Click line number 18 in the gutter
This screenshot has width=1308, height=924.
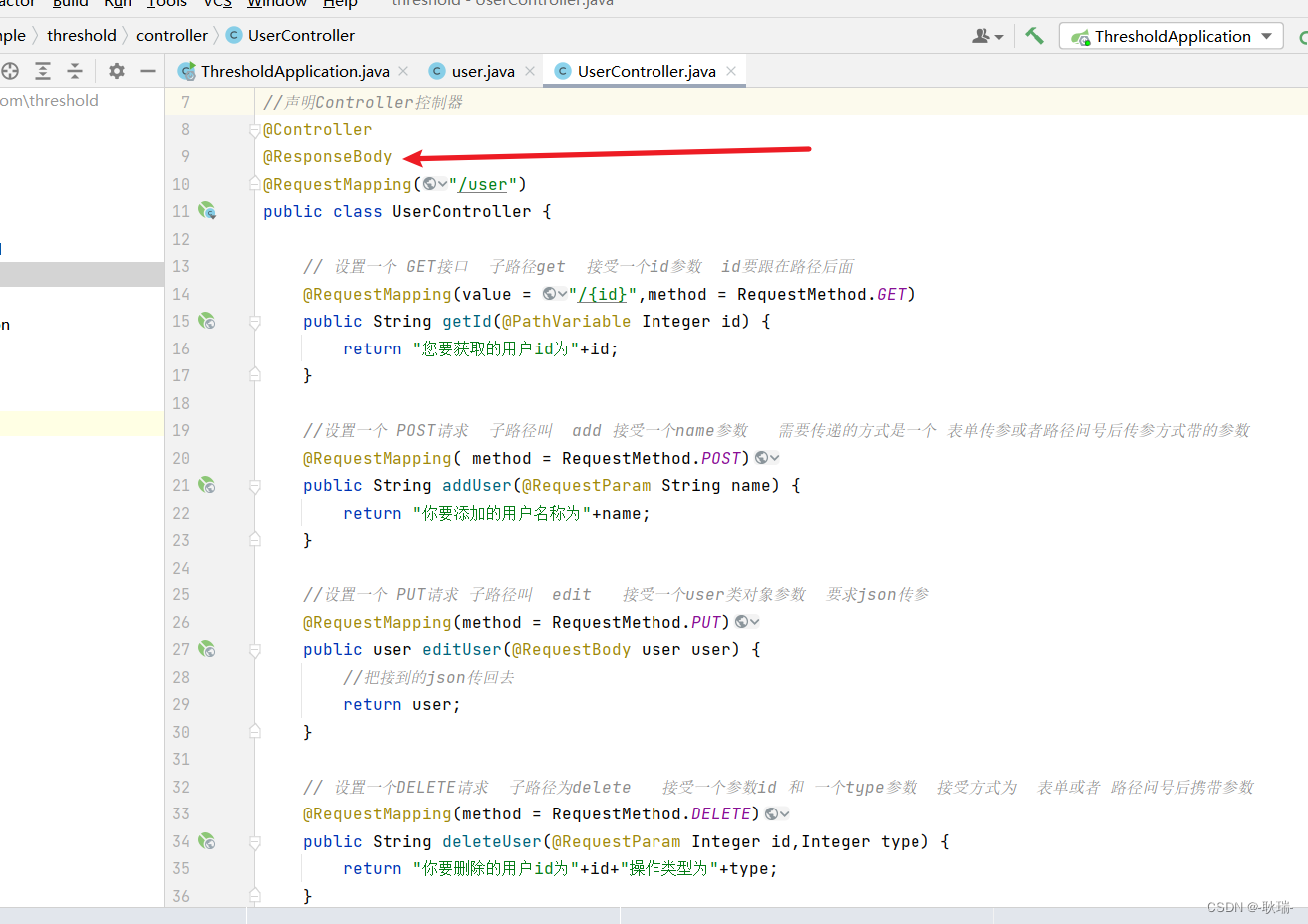click(x=180, y=403)
